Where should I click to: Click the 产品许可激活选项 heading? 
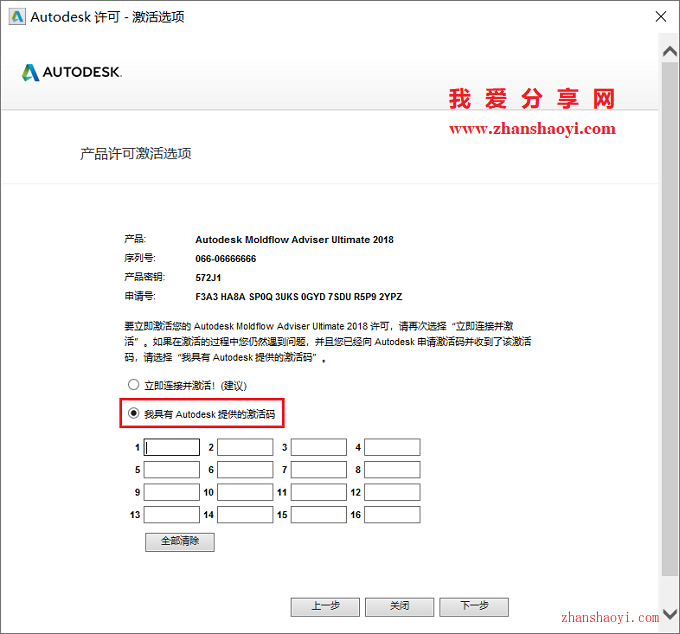pos(136,154)
